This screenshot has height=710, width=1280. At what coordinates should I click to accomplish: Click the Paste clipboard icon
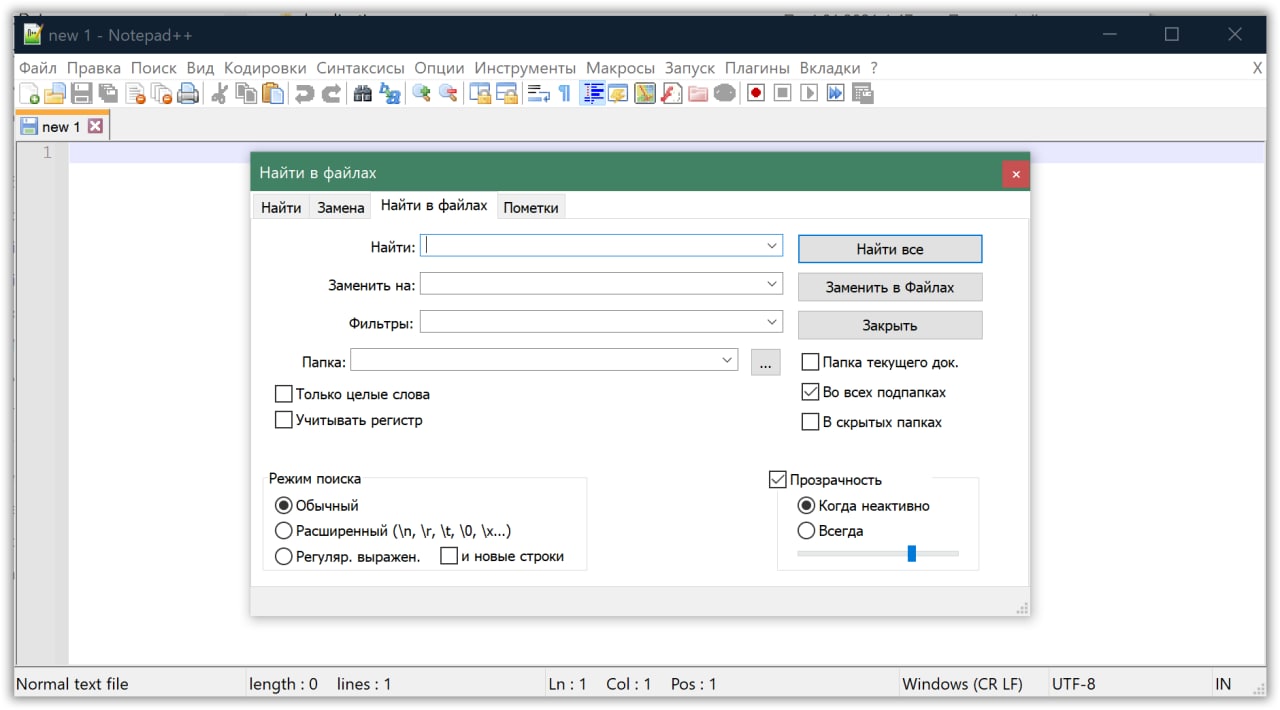pyautogui.click(x=272, y=94)
